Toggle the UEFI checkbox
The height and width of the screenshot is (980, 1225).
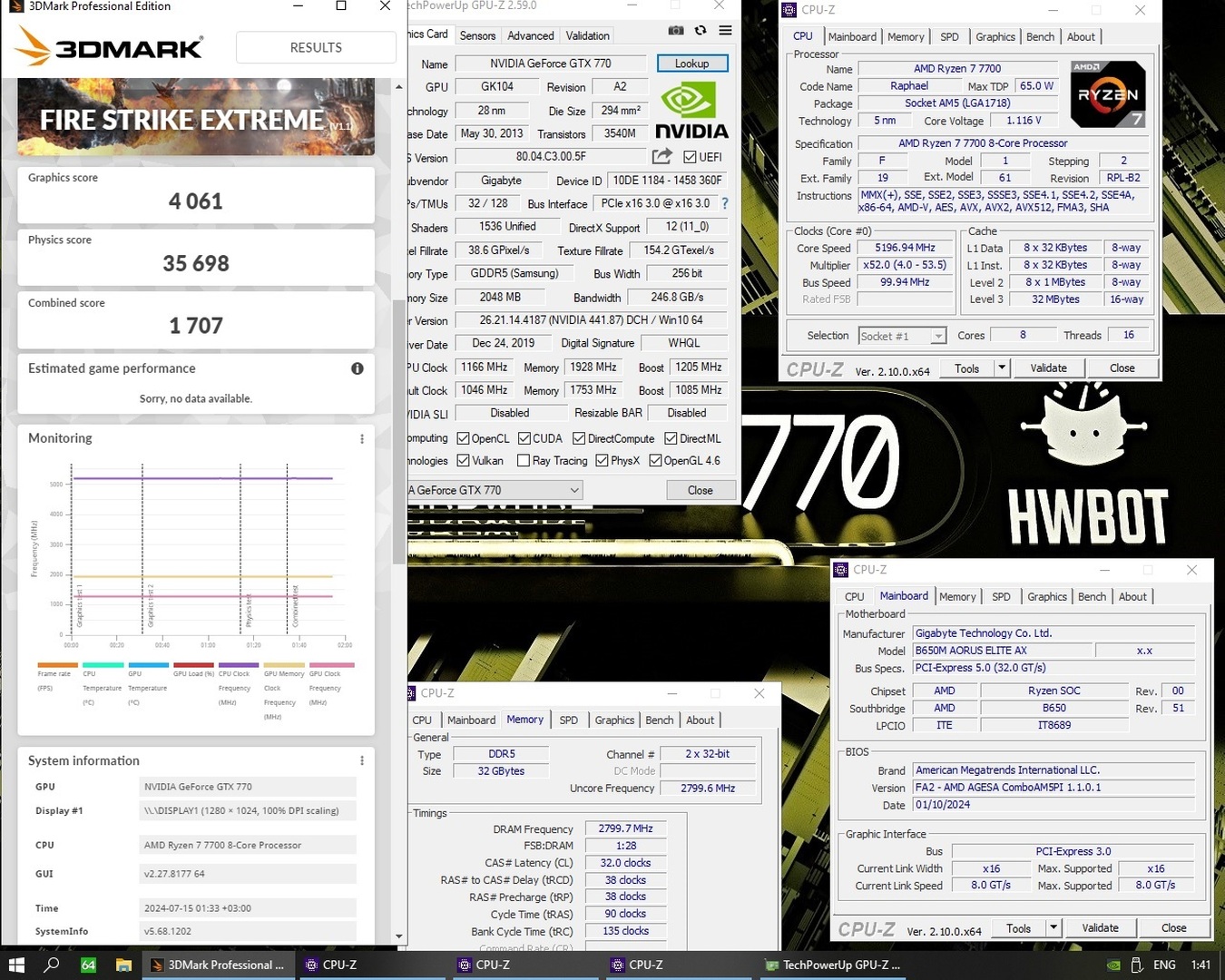690,157
